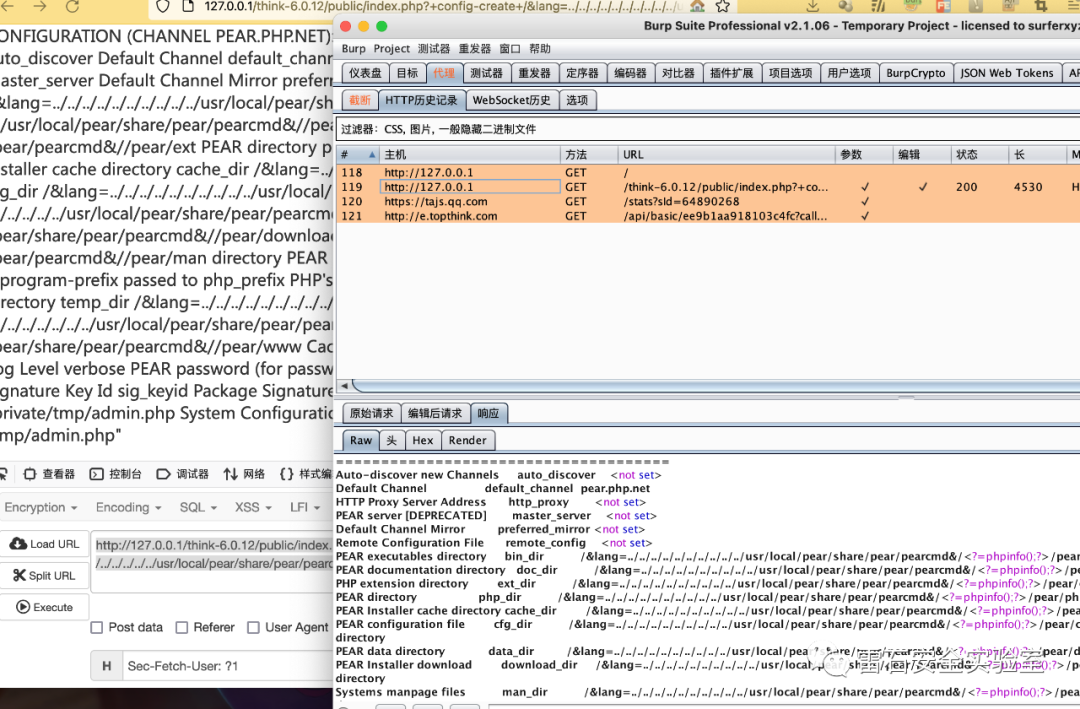
Task: Open the 调试器 debugger panel
Action: pos(183,474)
